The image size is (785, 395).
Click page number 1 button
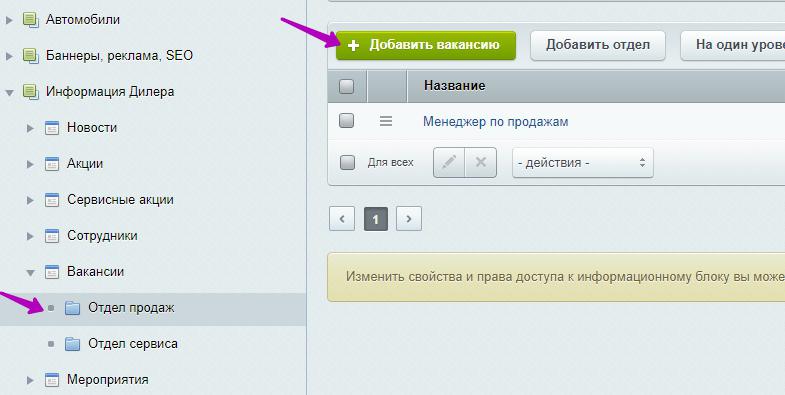(x=375, y=219)
